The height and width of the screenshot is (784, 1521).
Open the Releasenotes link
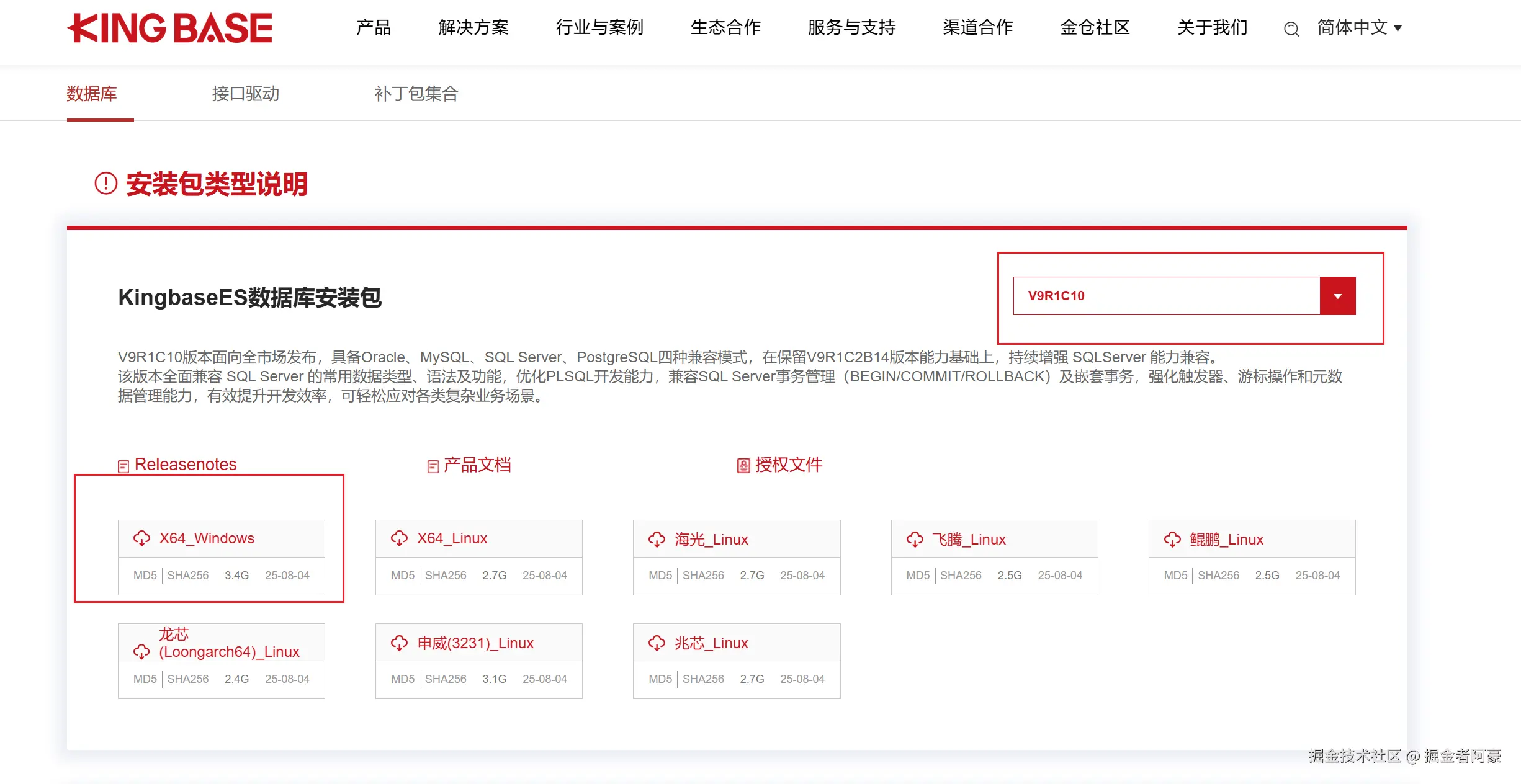coord(186,465)
